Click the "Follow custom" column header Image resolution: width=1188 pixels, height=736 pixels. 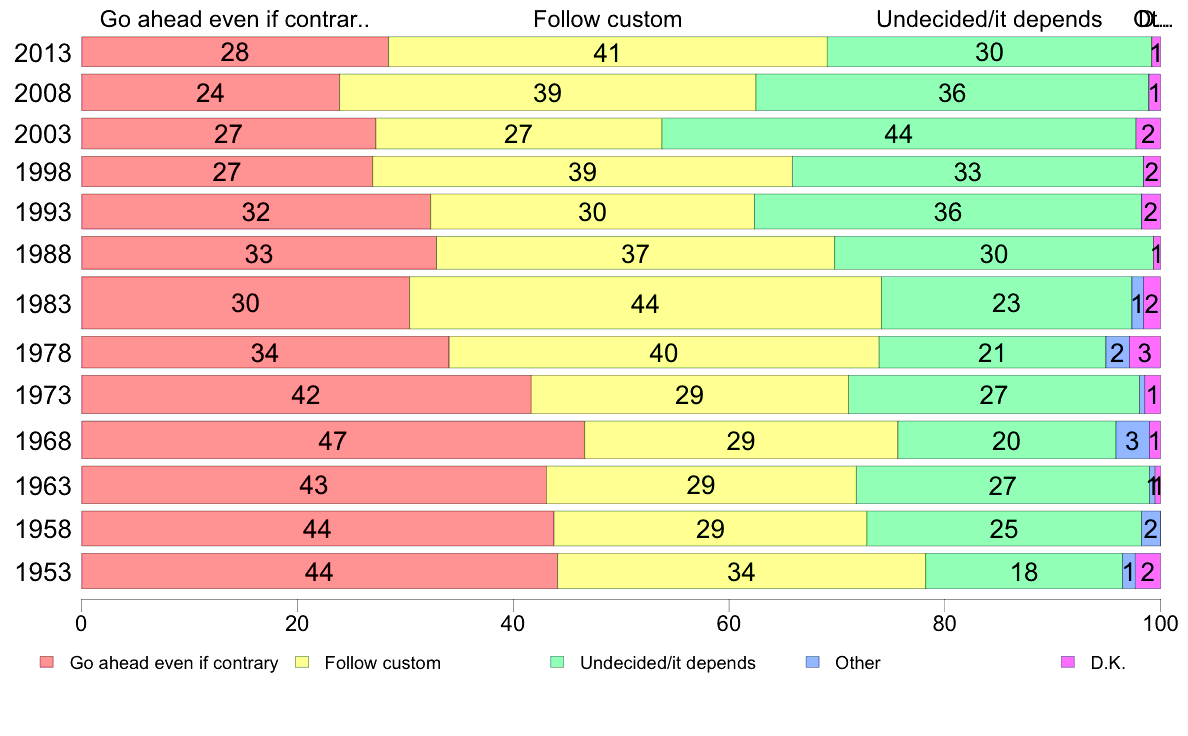[607, 19]
